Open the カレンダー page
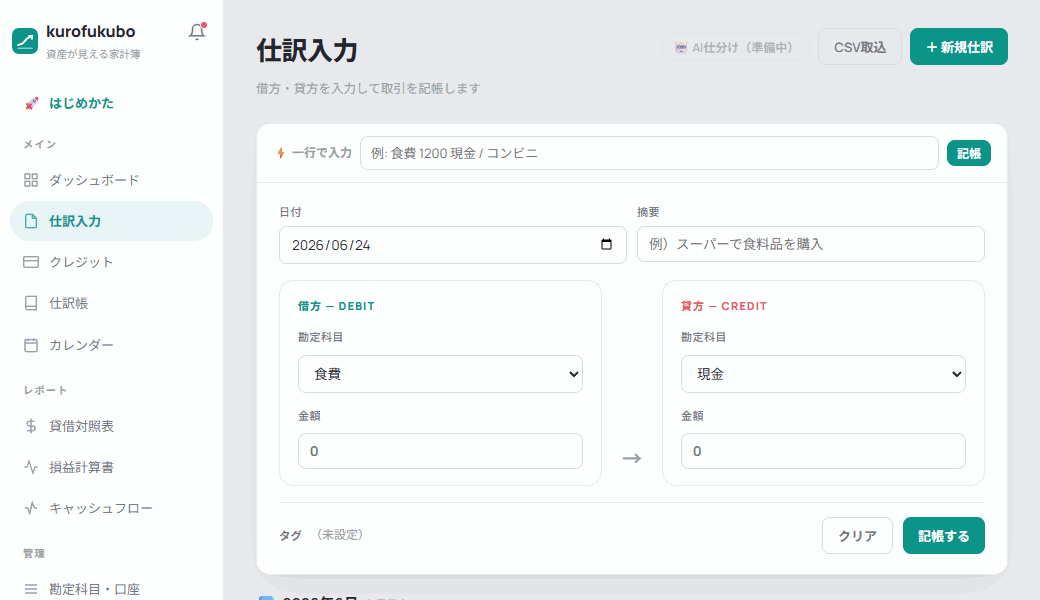Viewport: 1040px width, 600px height. coord(111,345)
